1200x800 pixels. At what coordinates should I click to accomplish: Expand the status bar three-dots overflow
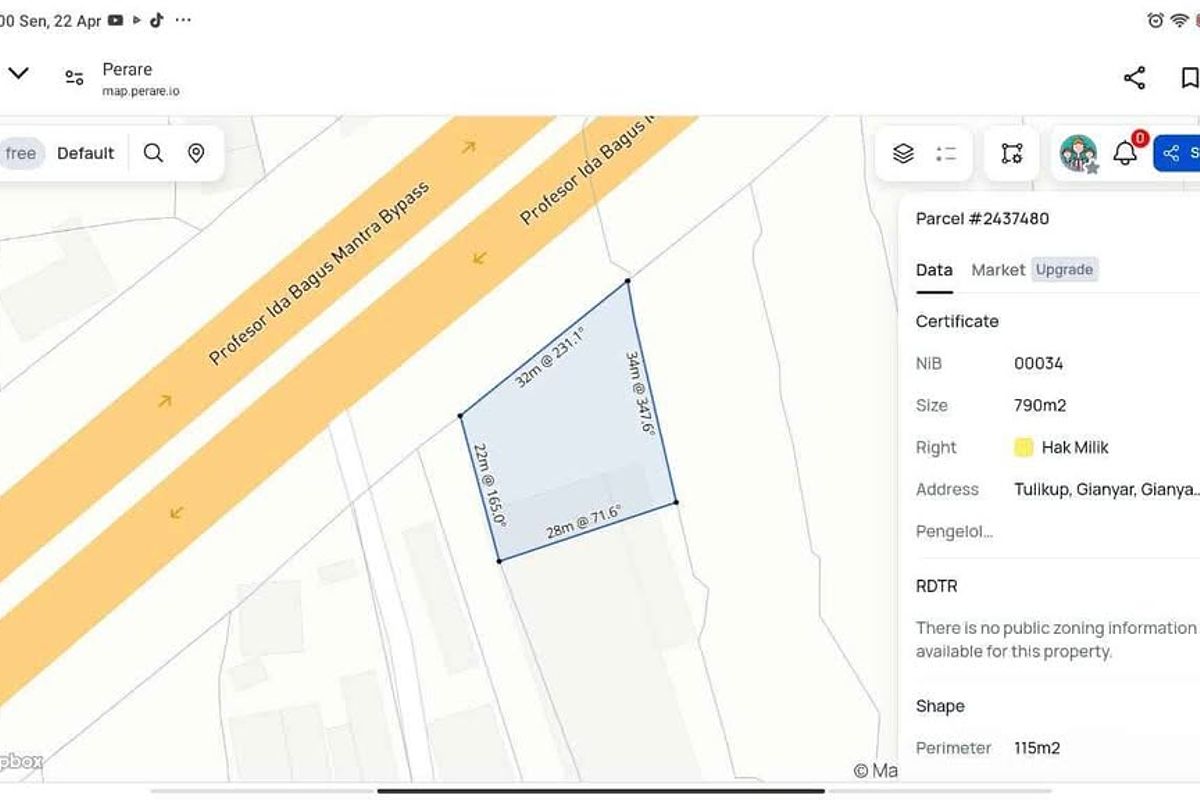point(182,20)
